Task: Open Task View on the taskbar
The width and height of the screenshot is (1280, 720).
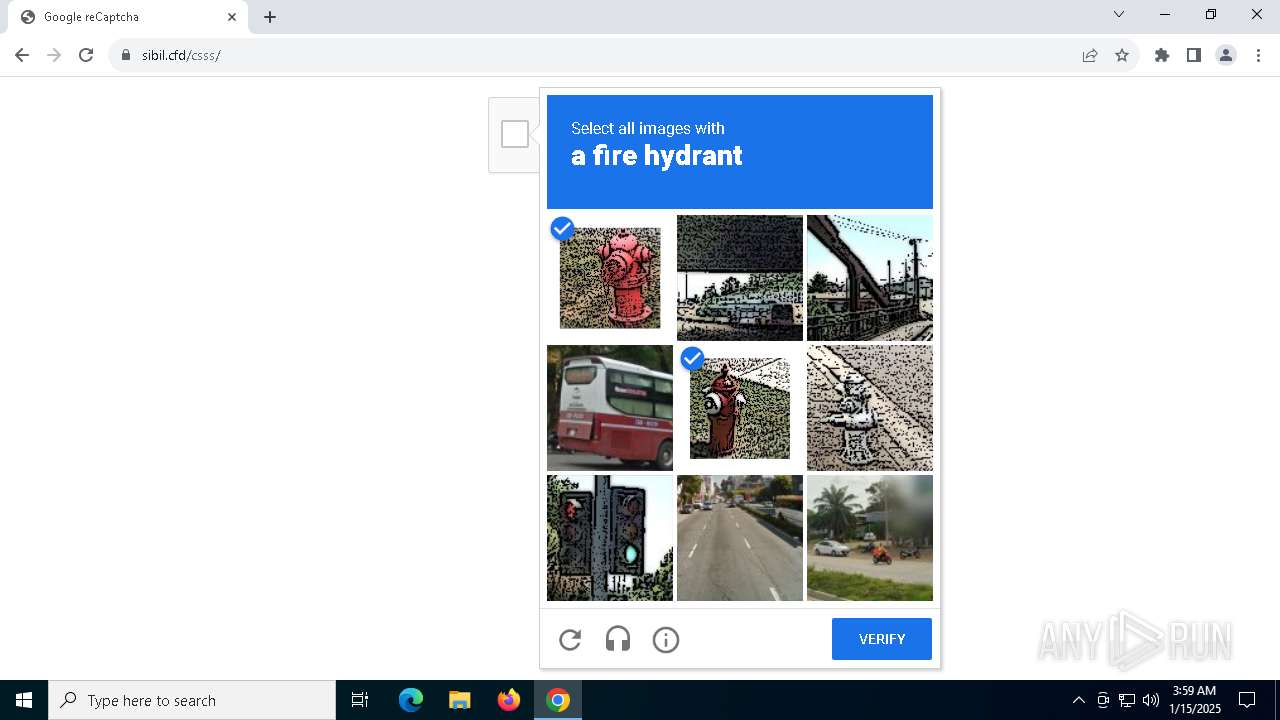Action: [x=360, y=700]
